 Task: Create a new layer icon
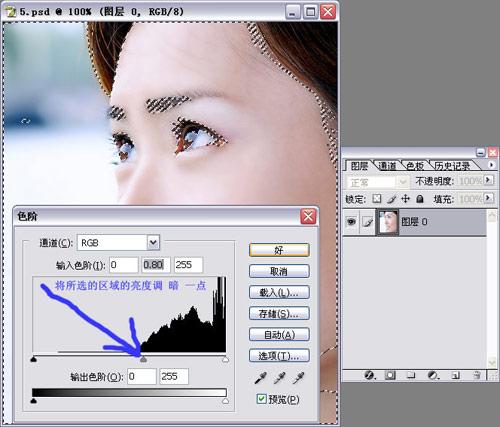pyautogui.click(x=455, y=376)
